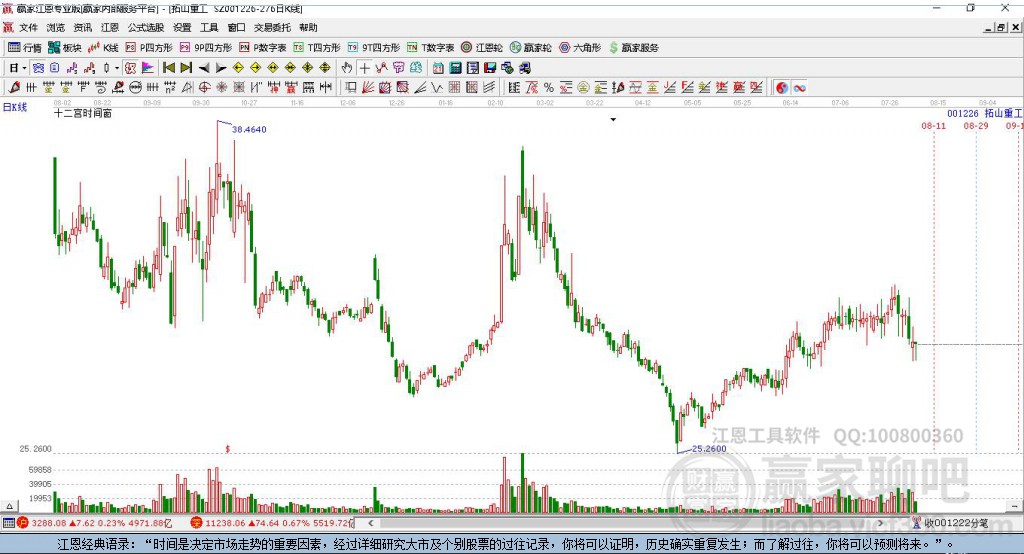Click the keyboard grid icon in status bar
This screenshot has width=1024, height=554.
pos(8,523)
